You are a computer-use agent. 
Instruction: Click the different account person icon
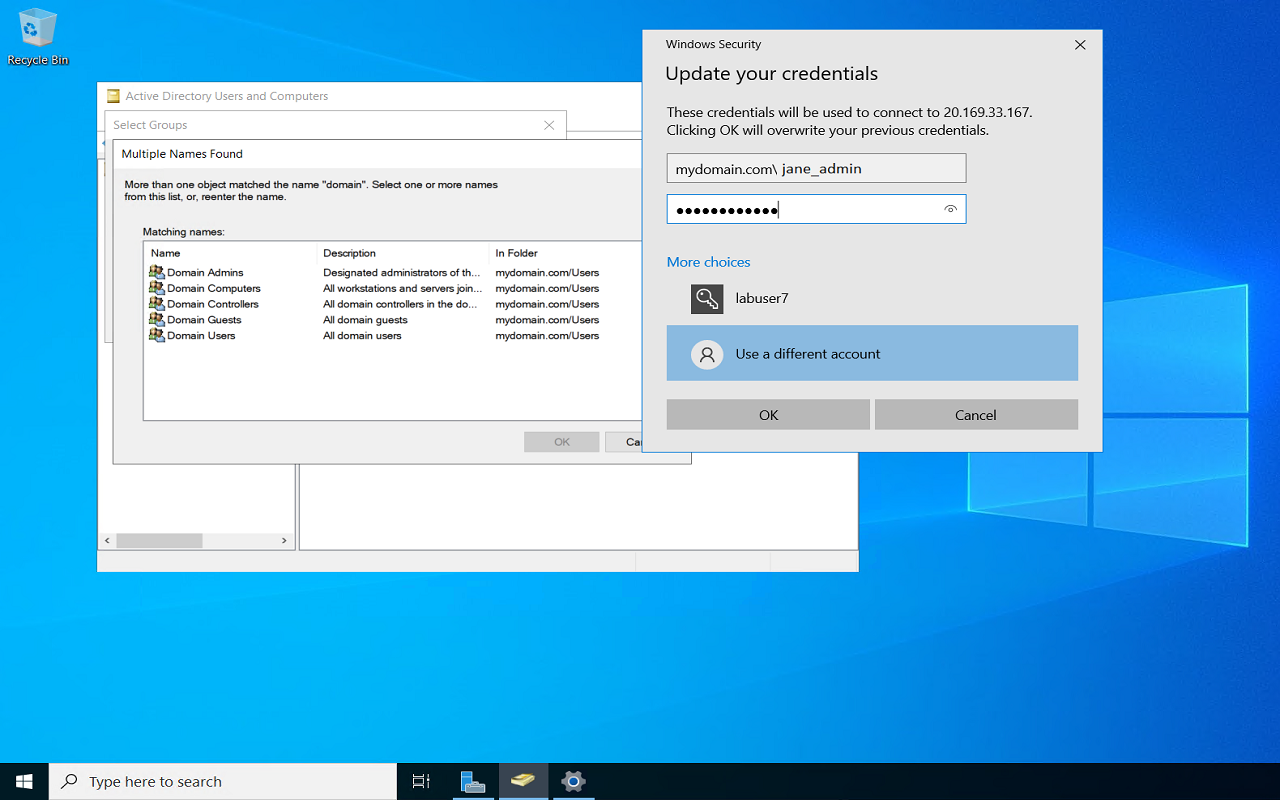tap(707, 354)
